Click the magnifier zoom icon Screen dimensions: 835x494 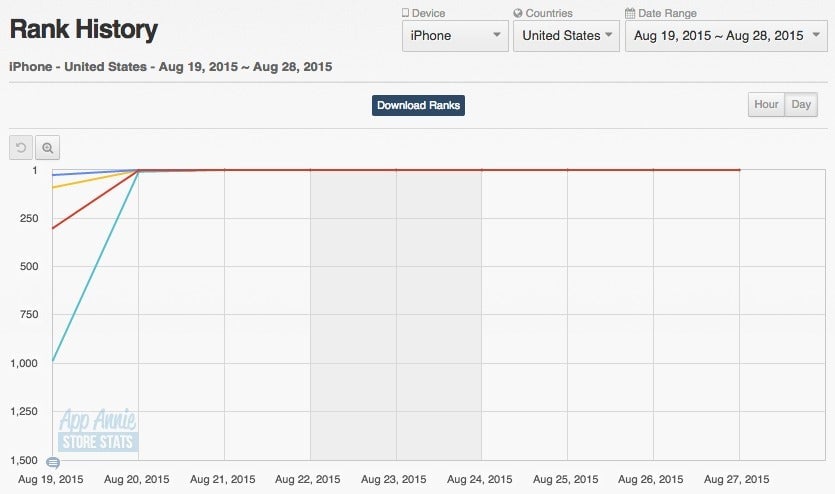(47, 147)
